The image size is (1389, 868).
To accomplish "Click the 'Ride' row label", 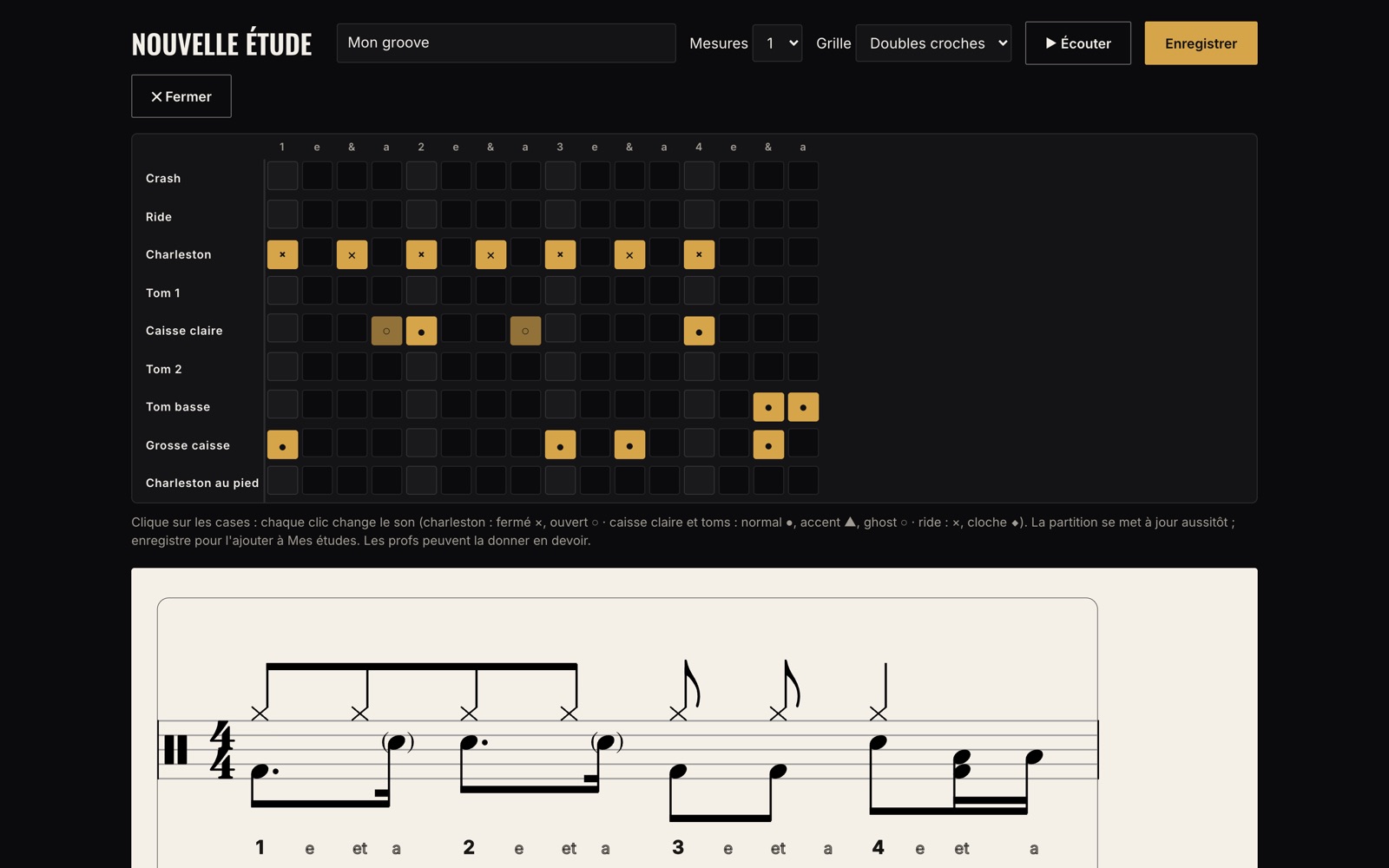I will click(x=159, y=217).
